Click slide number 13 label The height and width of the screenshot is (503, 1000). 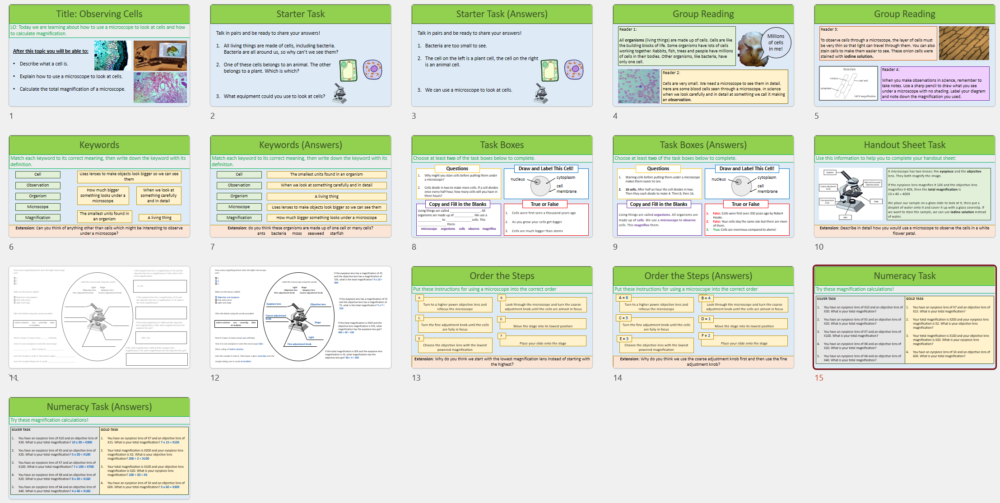[416, 378]
